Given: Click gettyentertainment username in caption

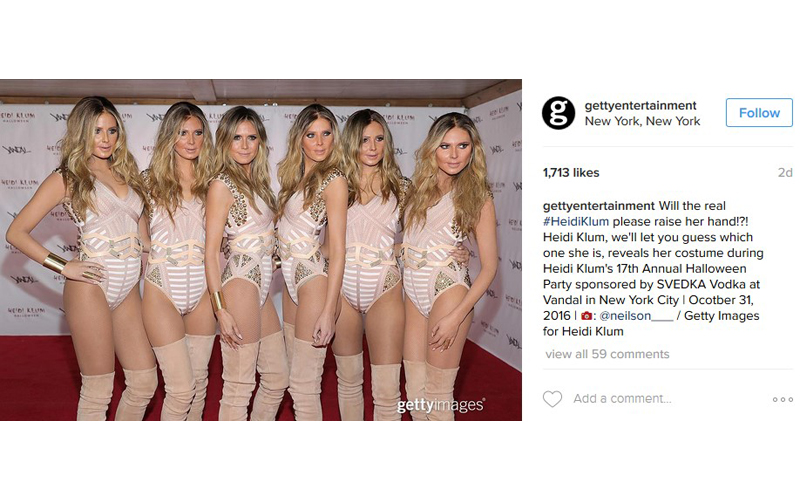Looking at the screenshot, I should pos(598,206).
